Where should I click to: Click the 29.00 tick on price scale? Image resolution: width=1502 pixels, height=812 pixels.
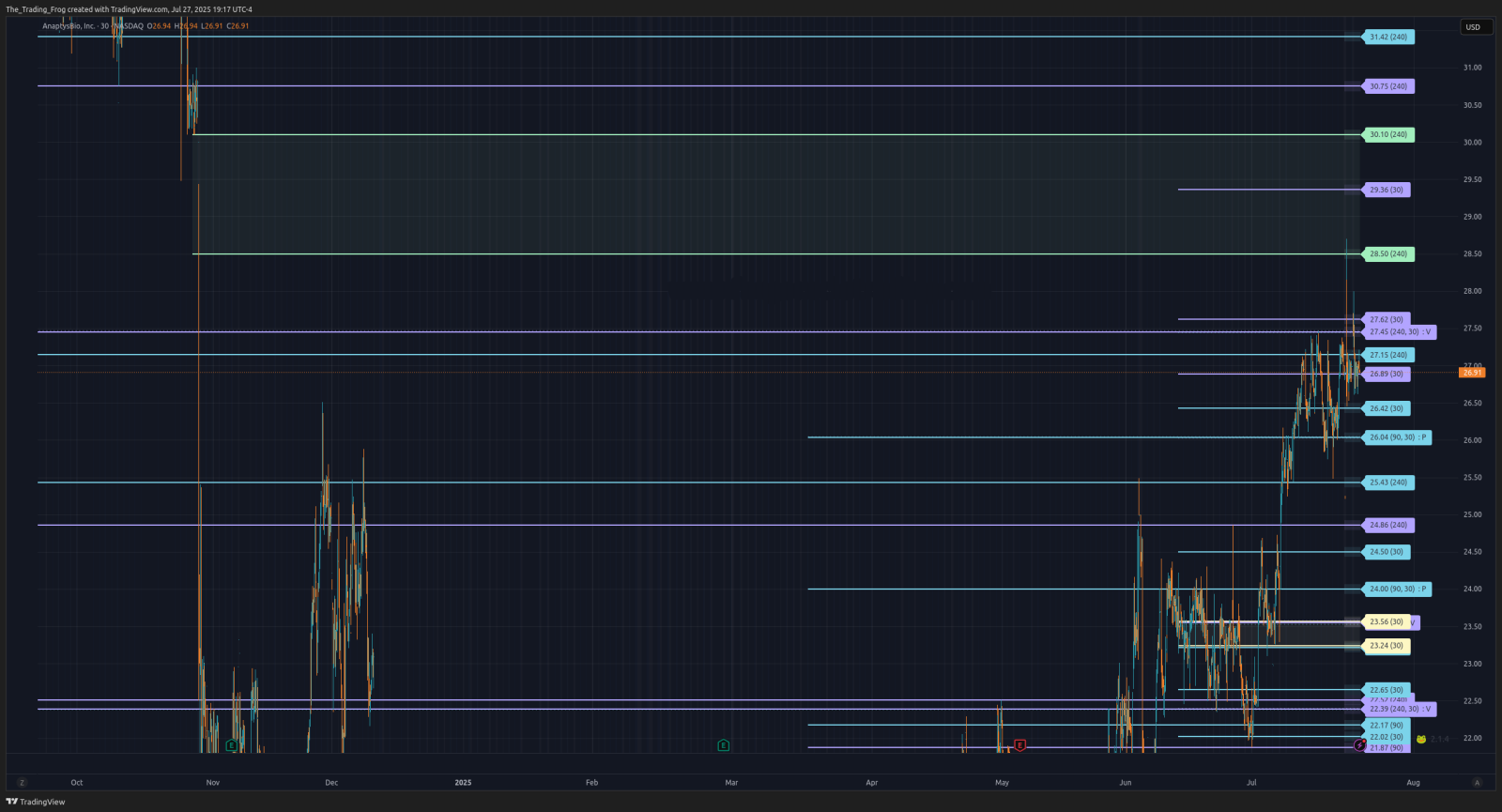(1472, 217)
